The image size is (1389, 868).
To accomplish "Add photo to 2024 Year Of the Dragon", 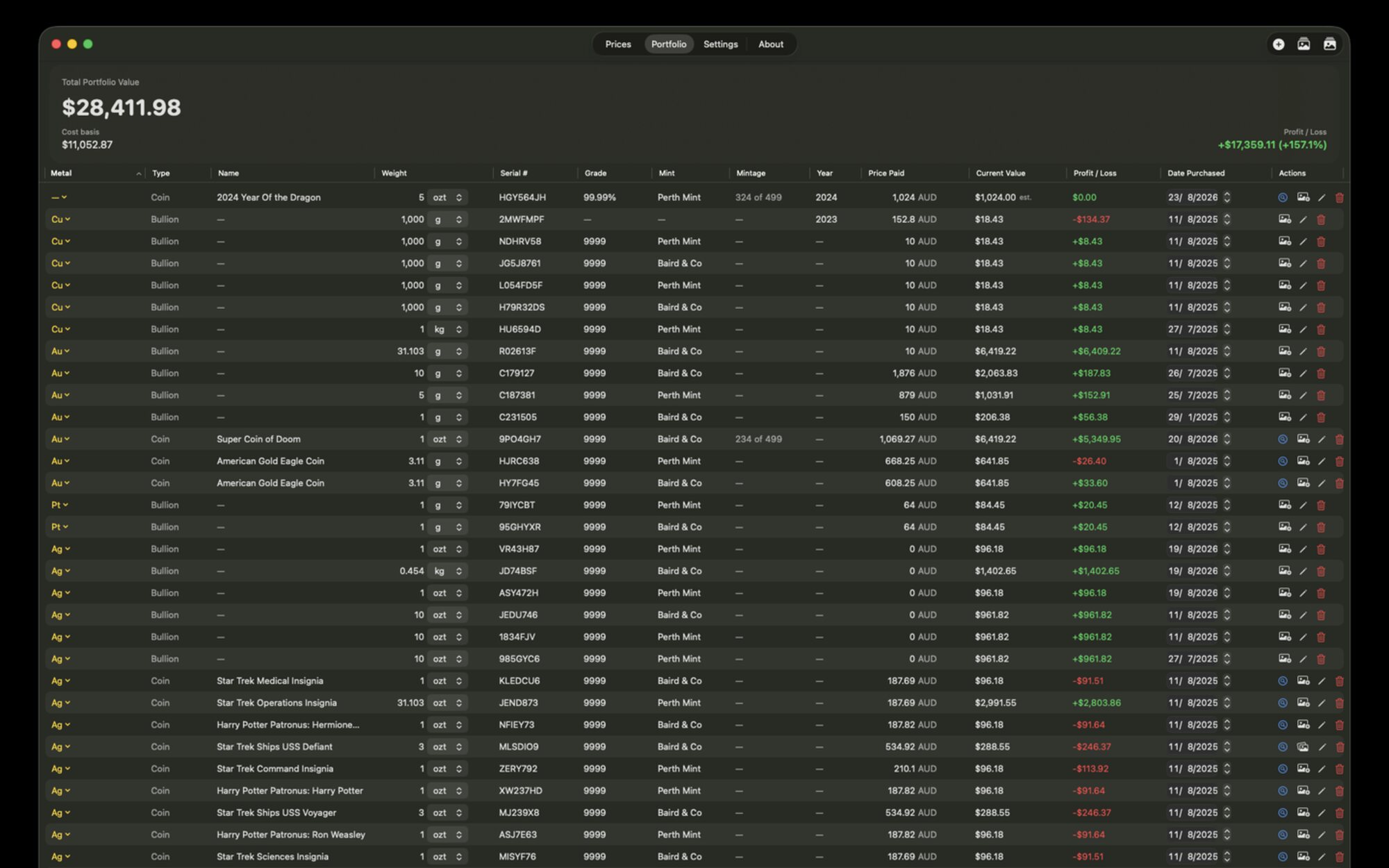I will (1303, 197).
